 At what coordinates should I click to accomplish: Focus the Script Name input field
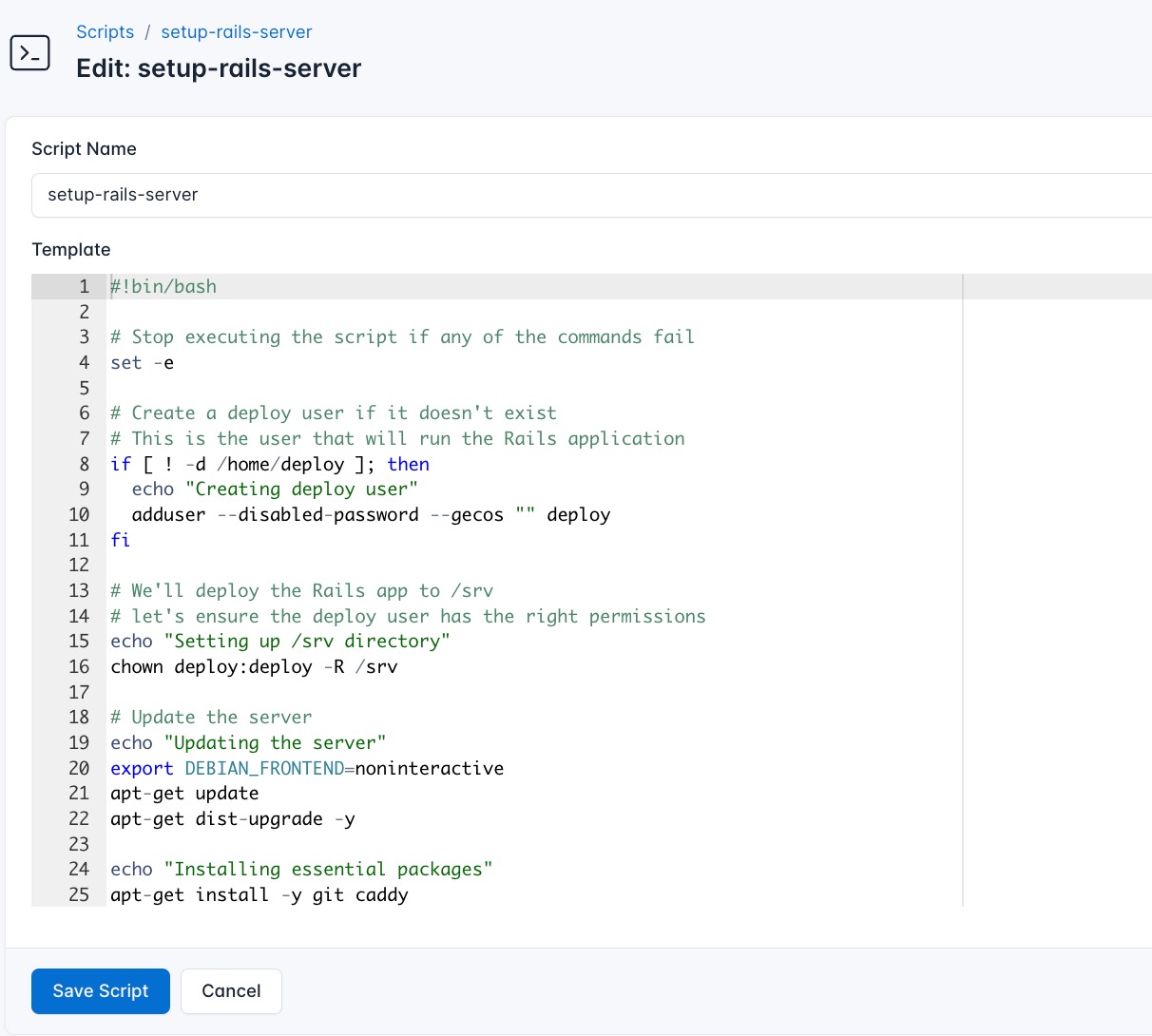tap(591, 195)
